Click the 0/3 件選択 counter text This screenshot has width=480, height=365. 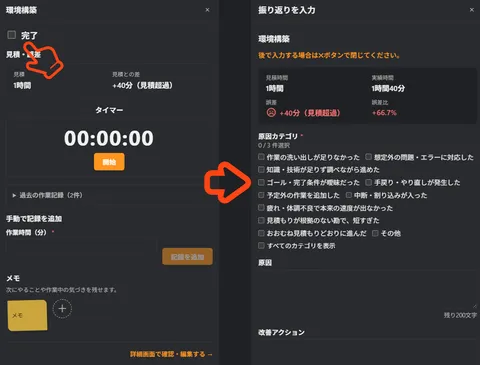[274, 145]
